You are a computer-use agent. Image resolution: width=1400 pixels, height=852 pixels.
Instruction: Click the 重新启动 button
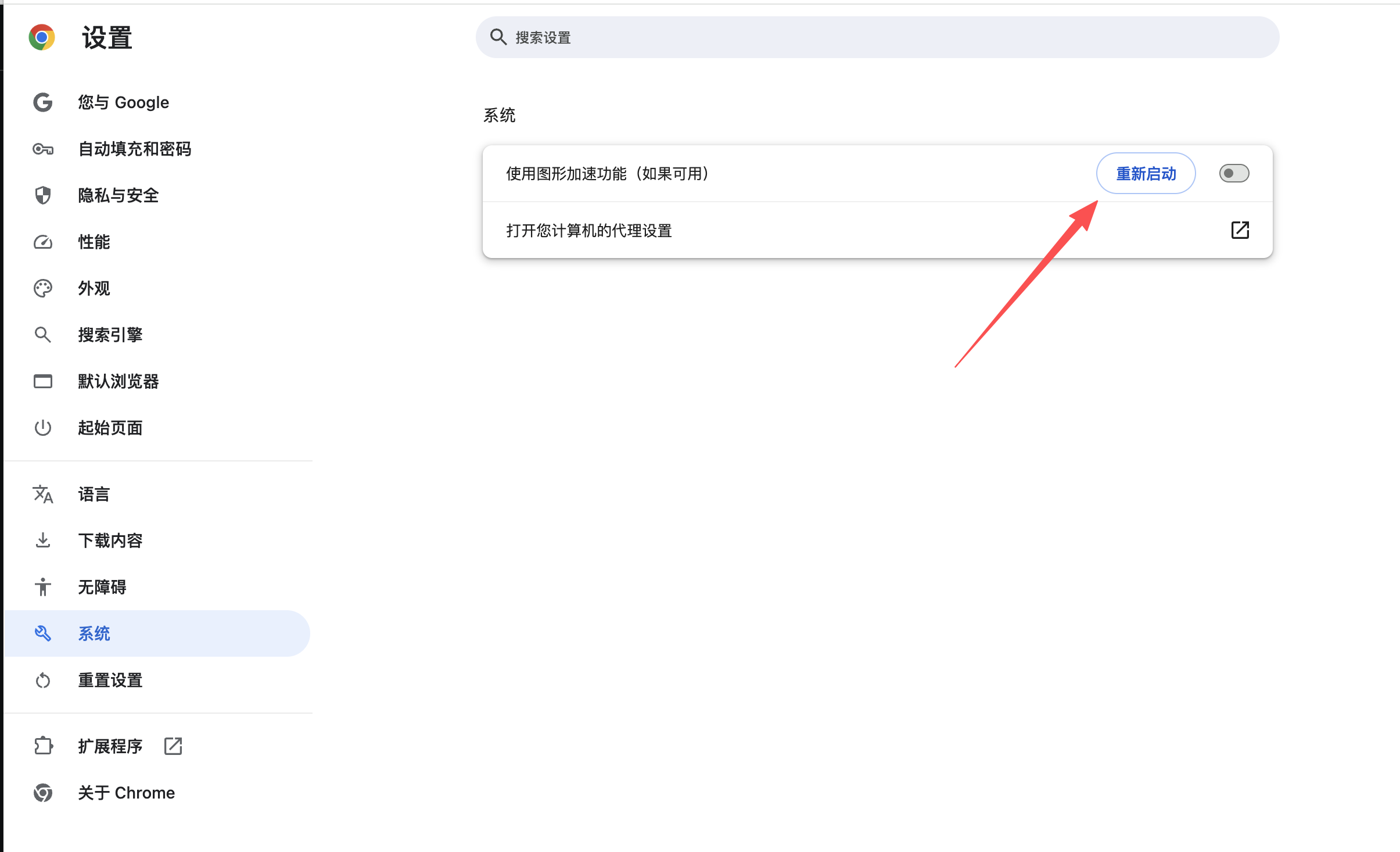[1146, 173]
